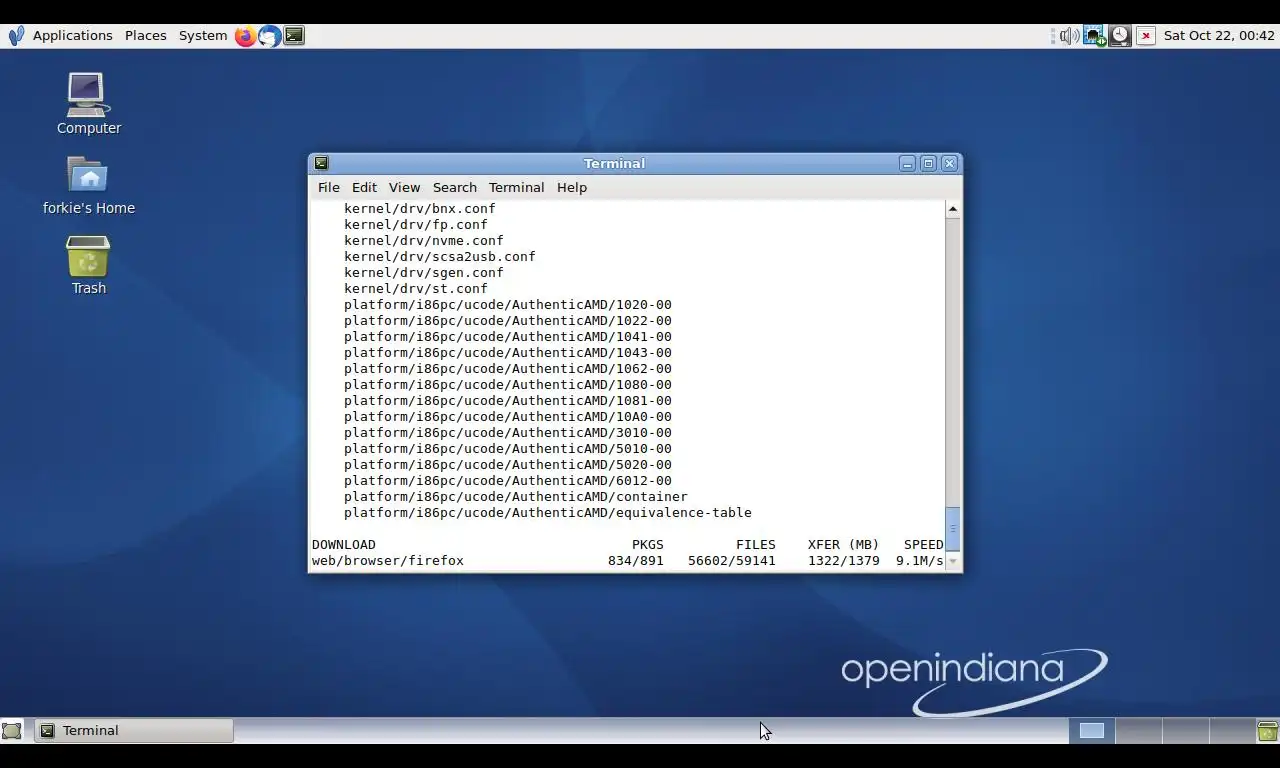Viewport: 1280px width, 768px height.
Task: Click the AuthenticAMD/1020-00 line
Action: [508, 305]
